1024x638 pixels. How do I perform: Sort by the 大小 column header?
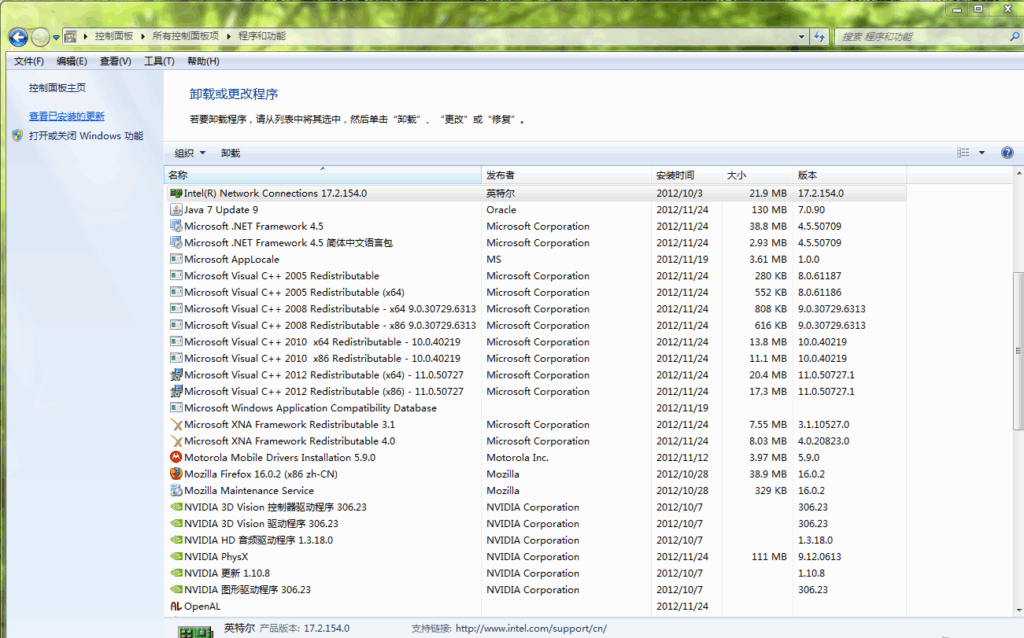pos(757,175)
